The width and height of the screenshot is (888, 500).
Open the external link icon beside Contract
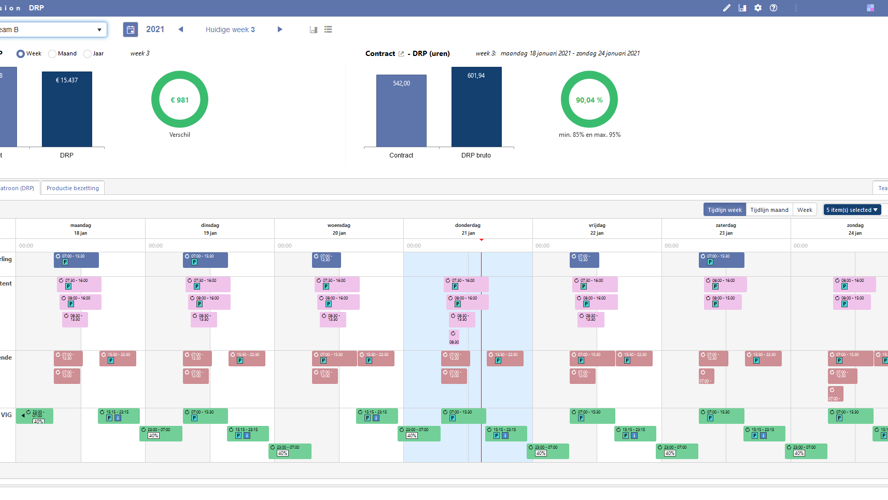(x=401, y=54)
